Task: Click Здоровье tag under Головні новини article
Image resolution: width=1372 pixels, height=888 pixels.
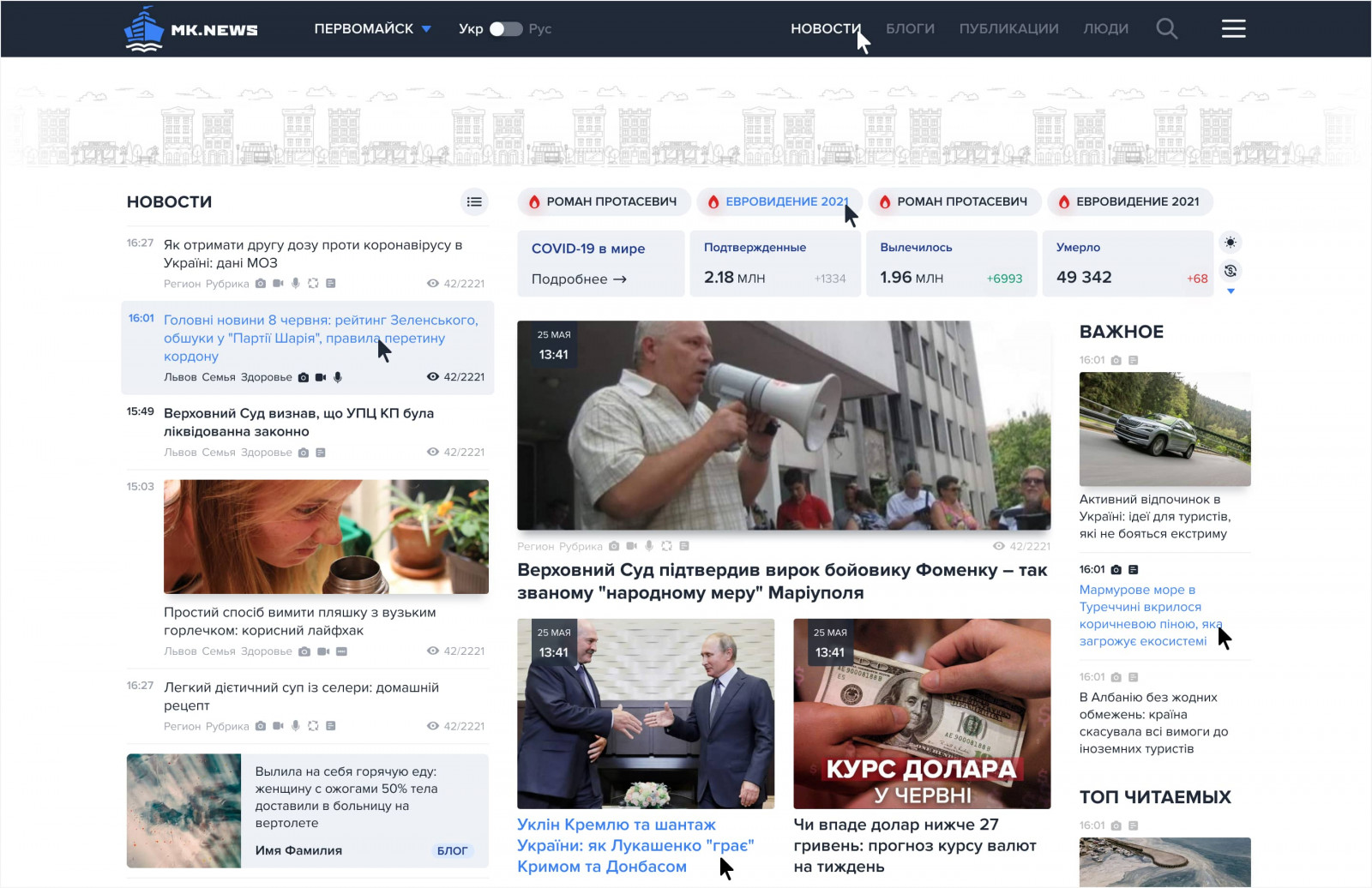Action: point(267,377)
